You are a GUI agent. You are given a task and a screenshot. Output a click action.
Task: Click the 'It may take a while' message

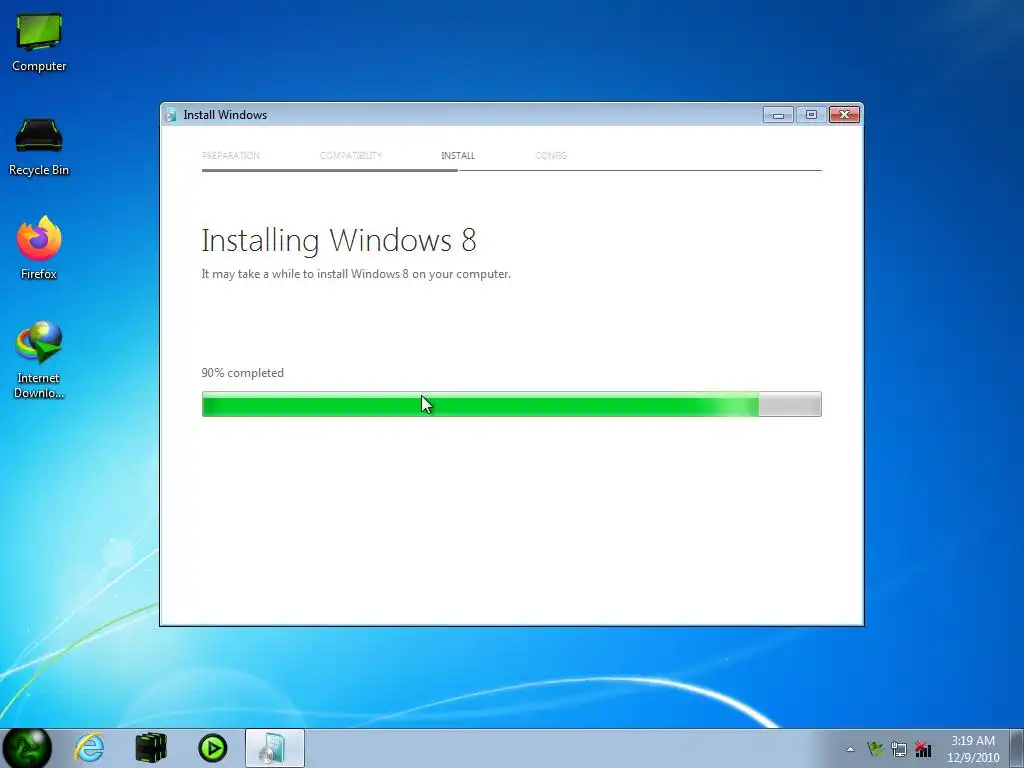(x=356, y=274)
